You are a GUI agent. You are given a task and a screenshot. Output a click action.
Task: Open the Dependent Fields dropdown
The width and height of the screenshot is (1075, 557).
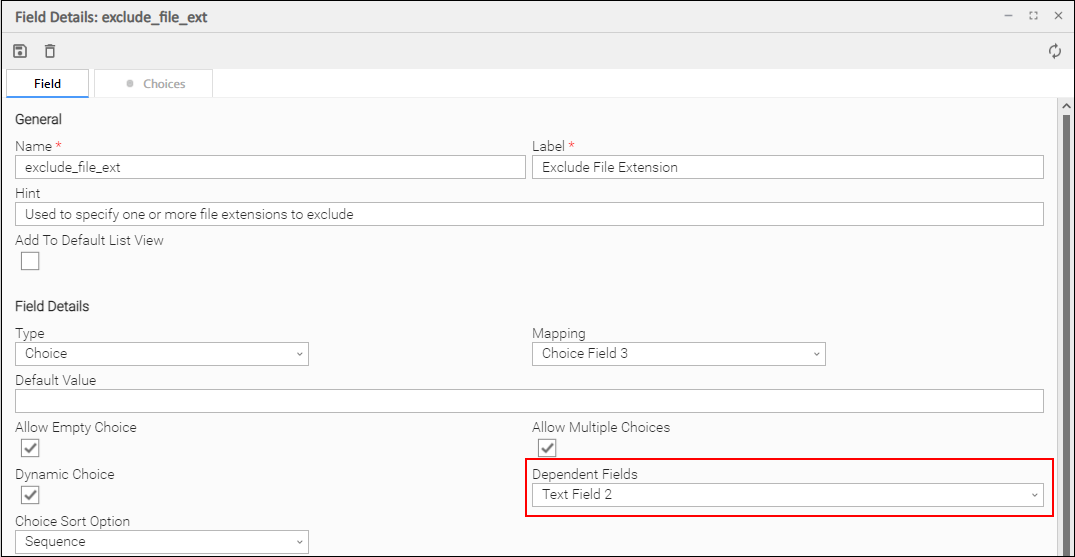pos(787,495)
